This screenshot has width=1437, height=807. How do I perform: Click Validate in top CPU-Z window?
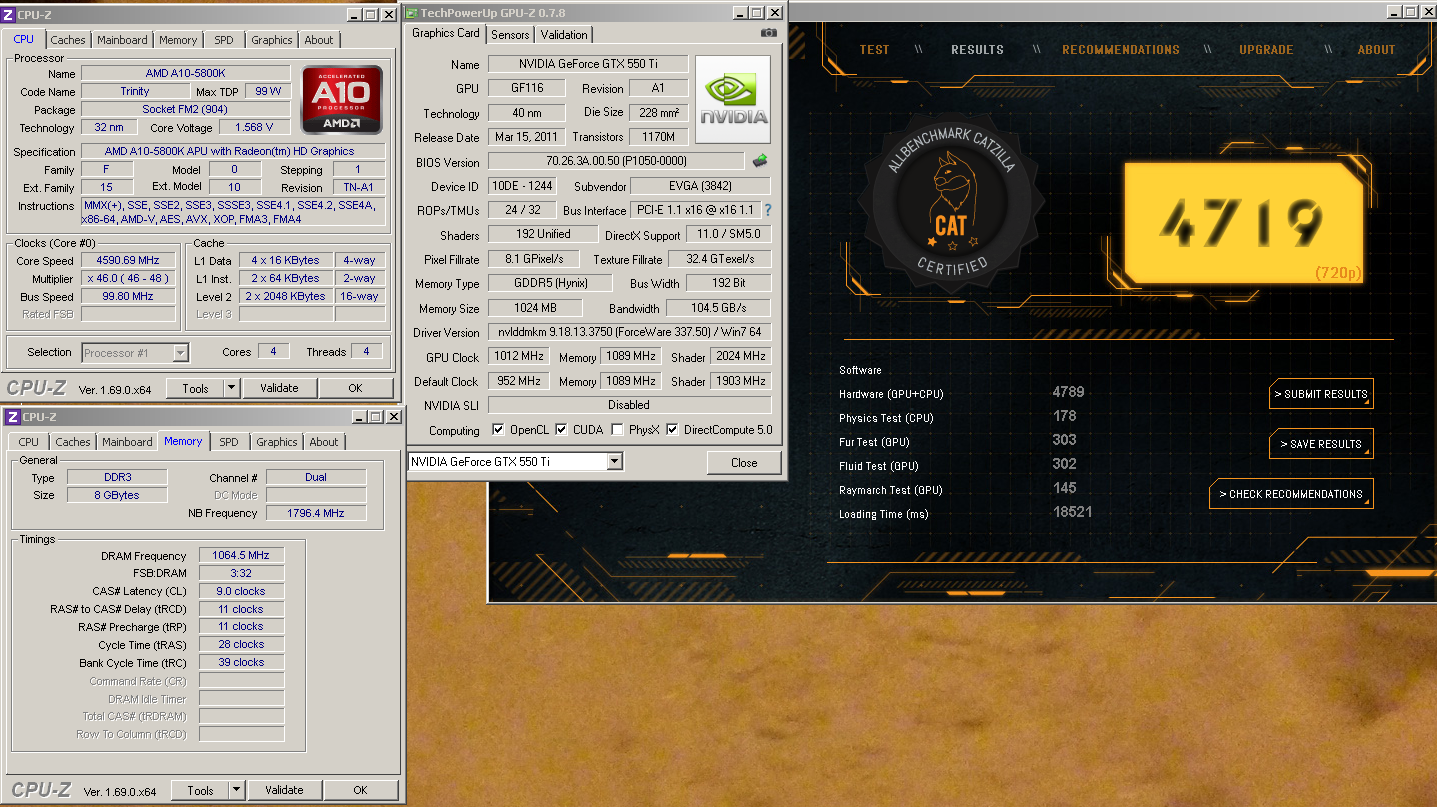tap(279, 388)
